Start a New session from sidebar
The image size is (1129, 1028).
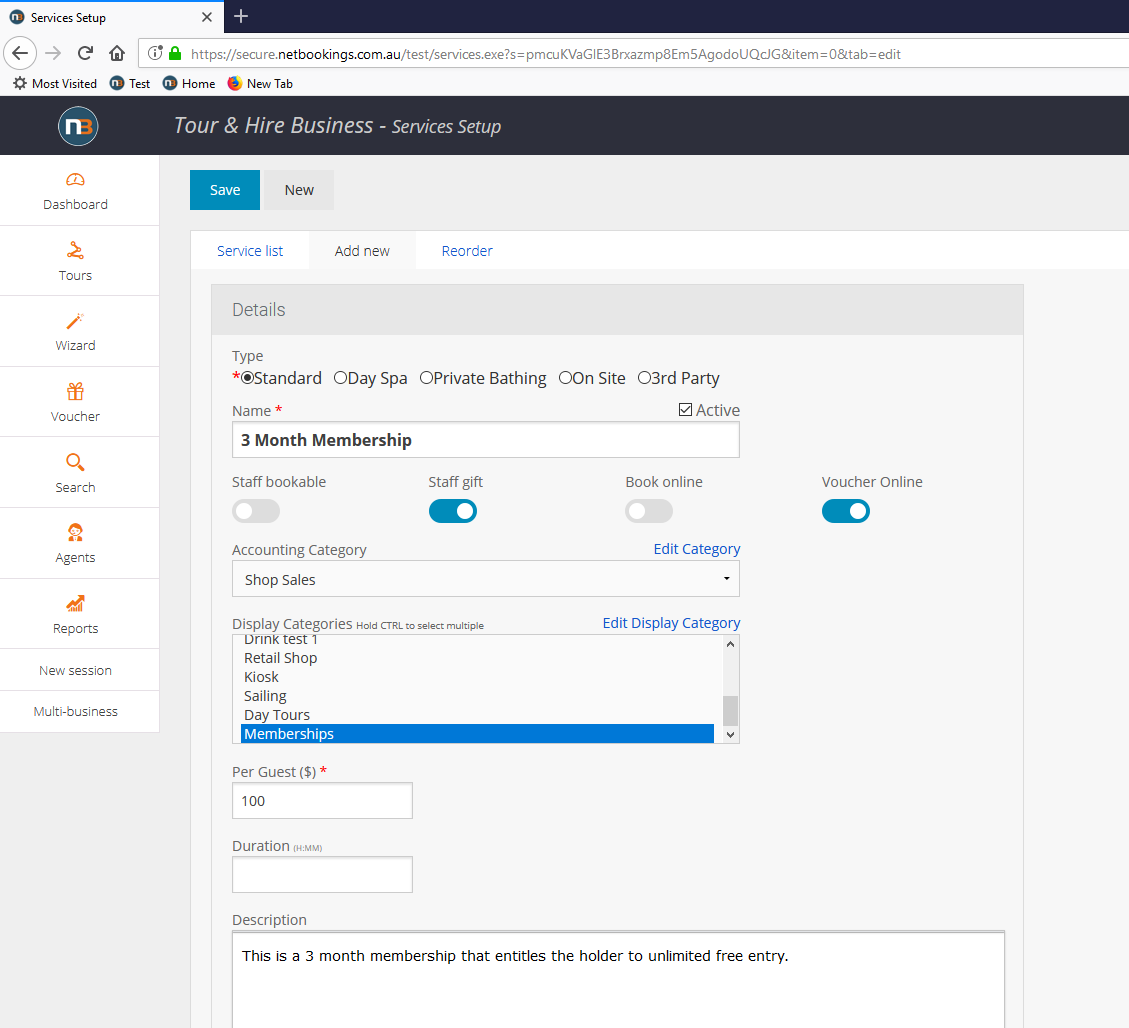click(x=76, y=670)
